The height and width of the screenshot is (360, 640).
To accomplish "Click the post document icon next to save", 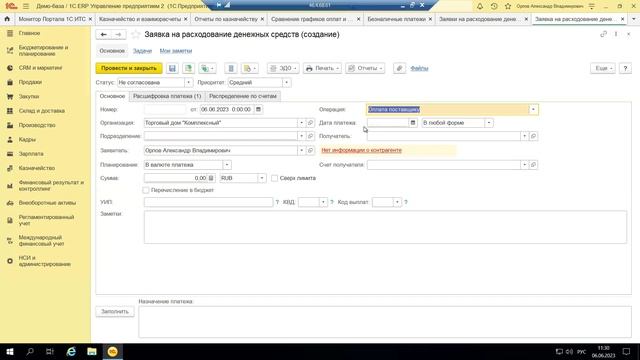I will pos(188,68).
